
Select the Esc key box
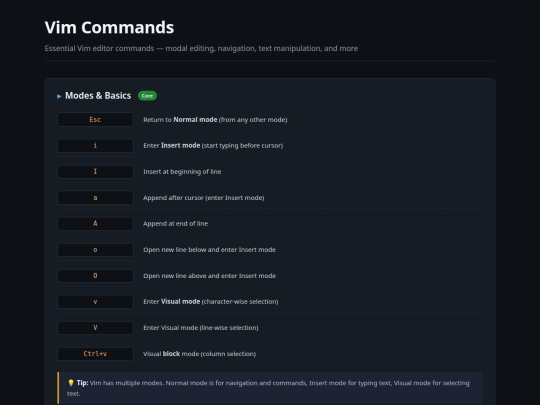click(x=95, y=120)
